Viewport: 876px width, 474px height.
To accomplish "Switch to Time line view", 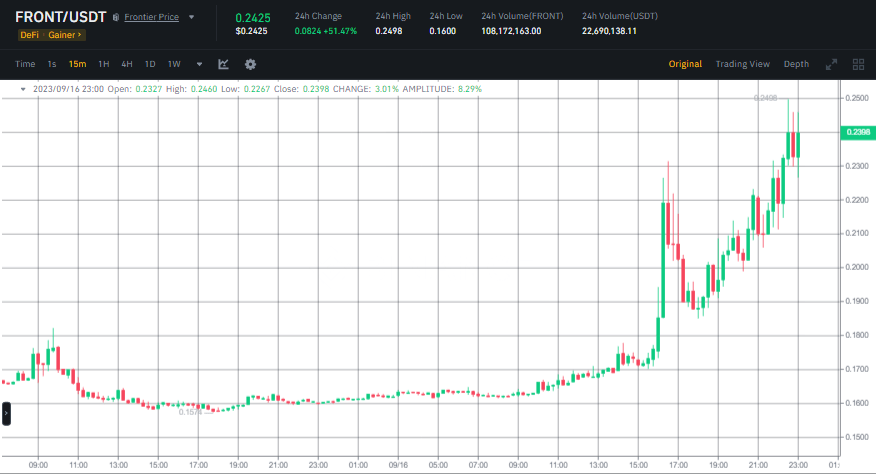I will coord(25,64).
